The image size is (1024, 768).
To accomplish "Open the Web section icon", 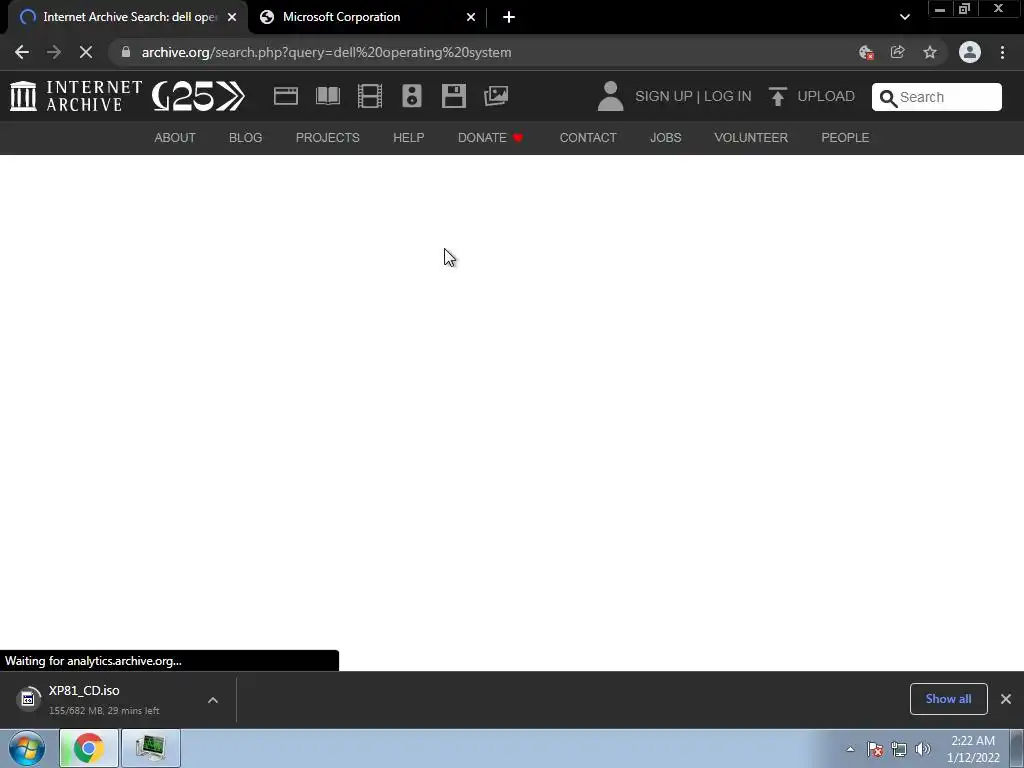I will [285, 96].
